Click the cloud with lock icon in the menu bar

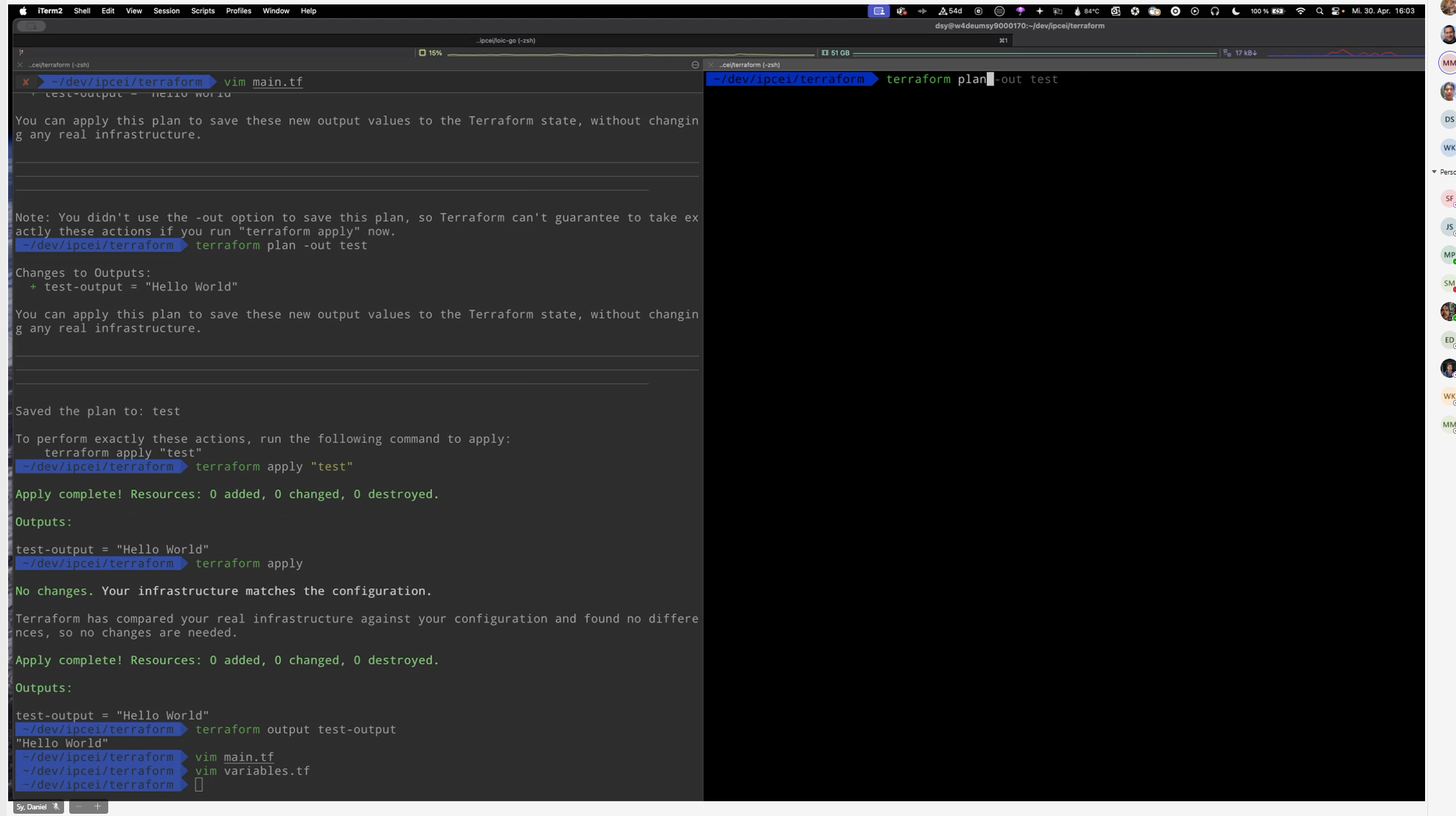(x=1155, y=11)
